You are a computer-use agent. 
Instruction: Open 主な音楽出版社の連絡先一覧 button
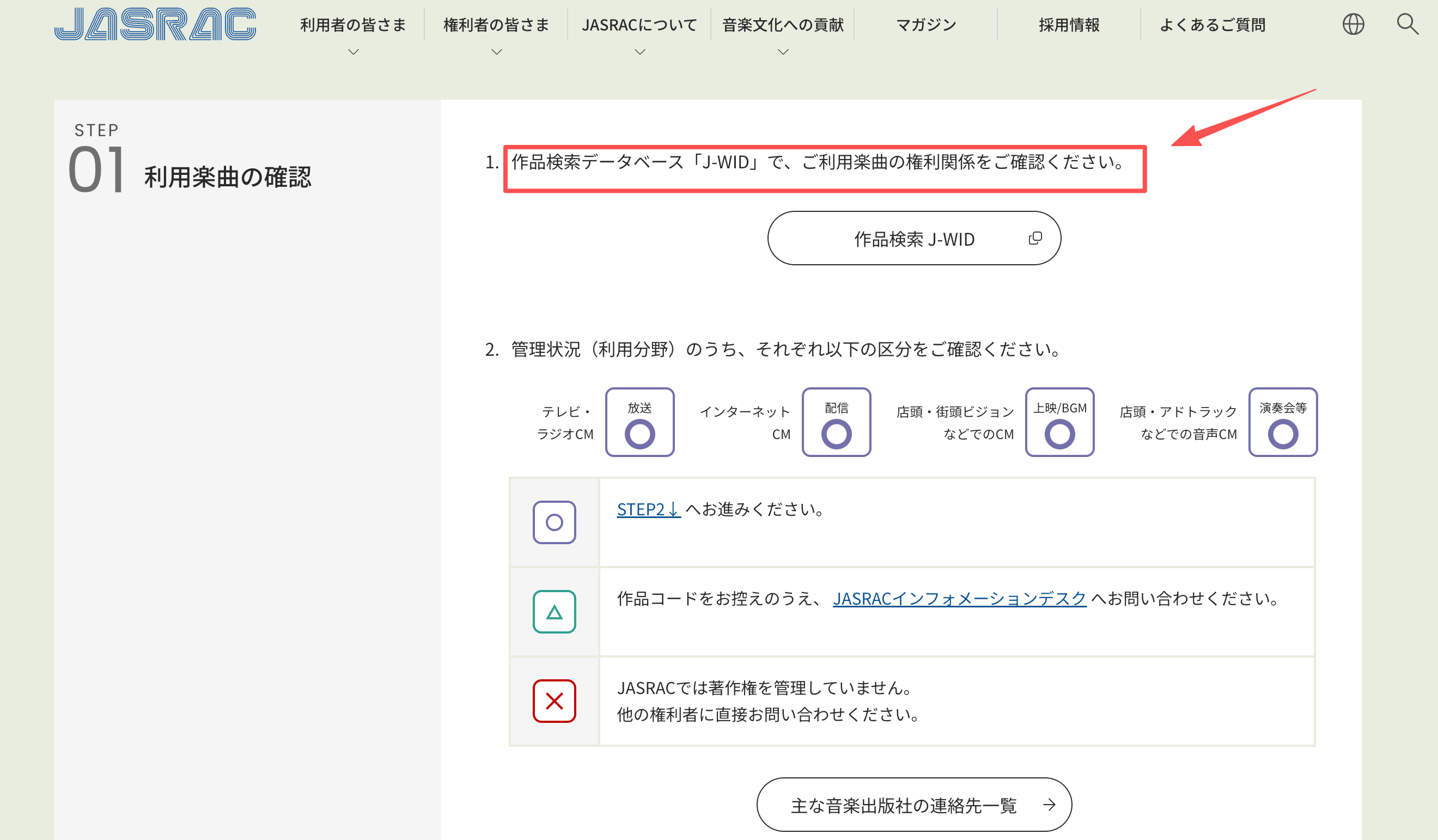914,805
